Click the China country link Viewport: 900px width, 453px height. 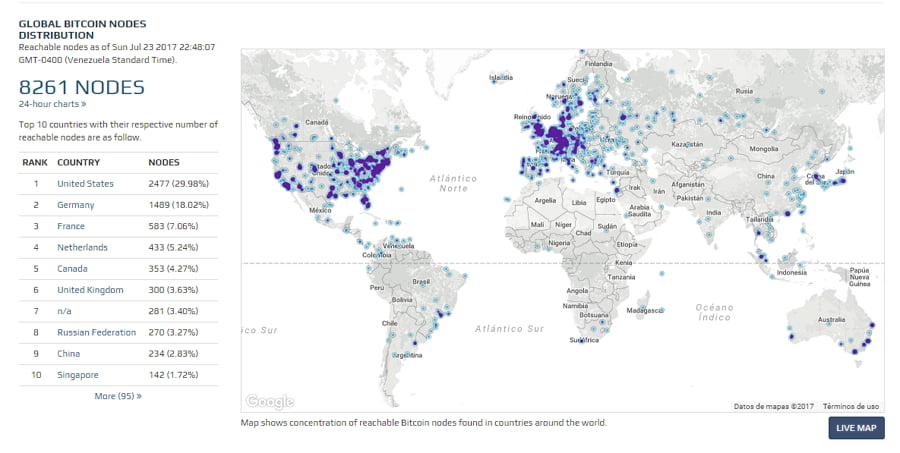pos(70,353)
